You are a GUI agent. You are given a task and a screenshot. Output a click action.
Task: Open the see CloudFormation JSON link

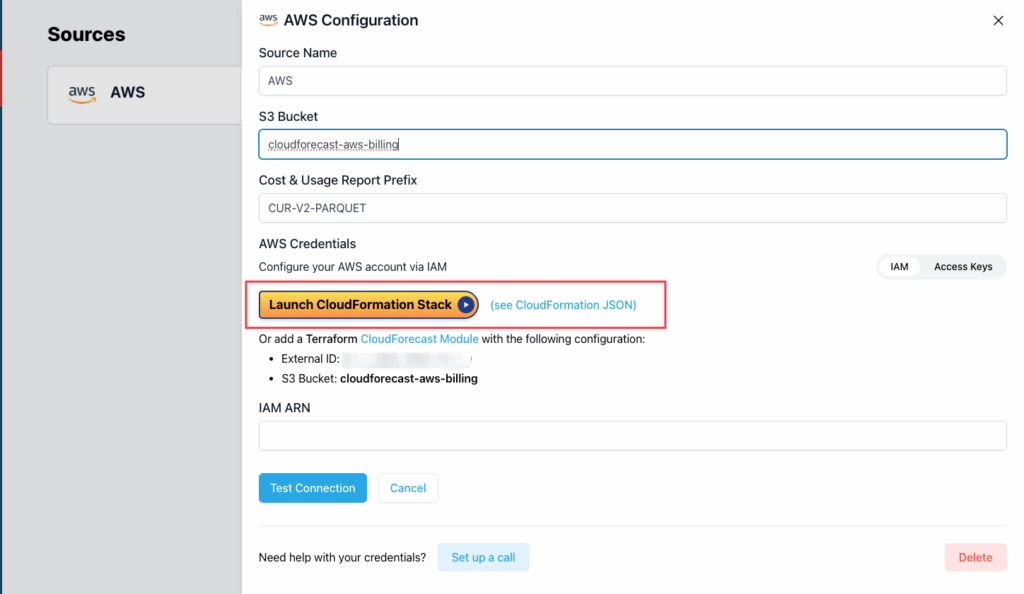pyautogui.click(x=563, y=305)
